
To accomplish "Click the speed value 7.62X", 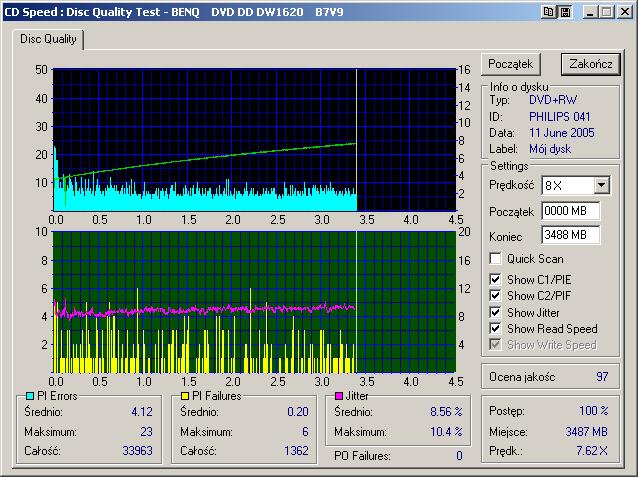I will [592, 451].
